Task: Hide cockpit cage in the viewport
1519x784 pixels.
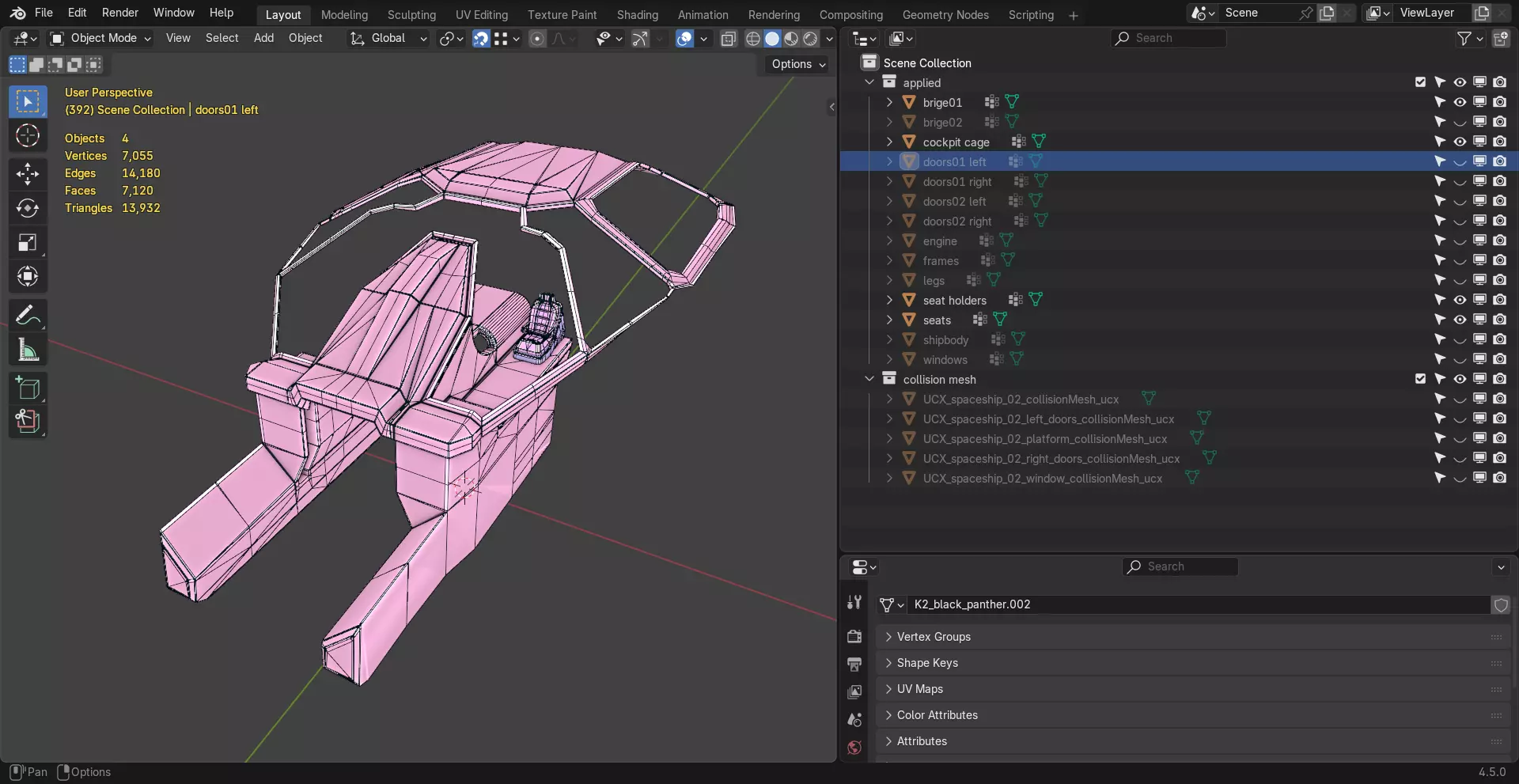Action: (x=1460, y=142)
